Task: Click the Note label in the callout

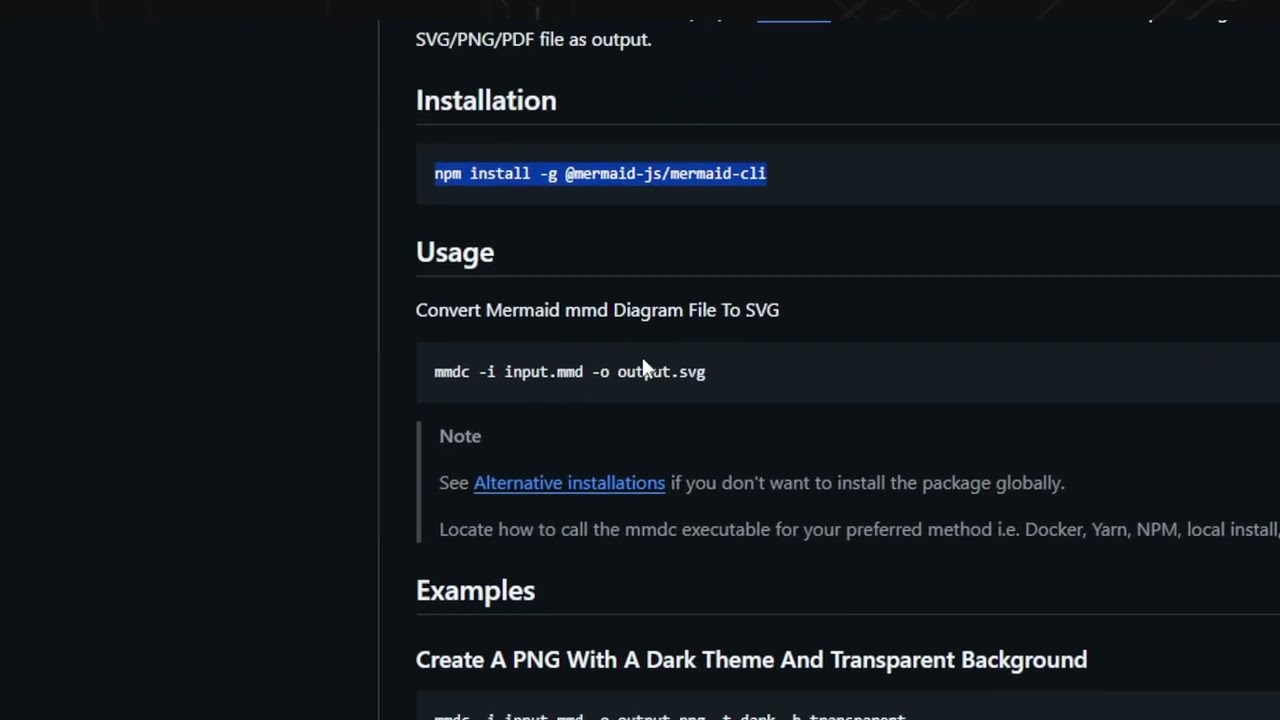Action: click(460, 436)
